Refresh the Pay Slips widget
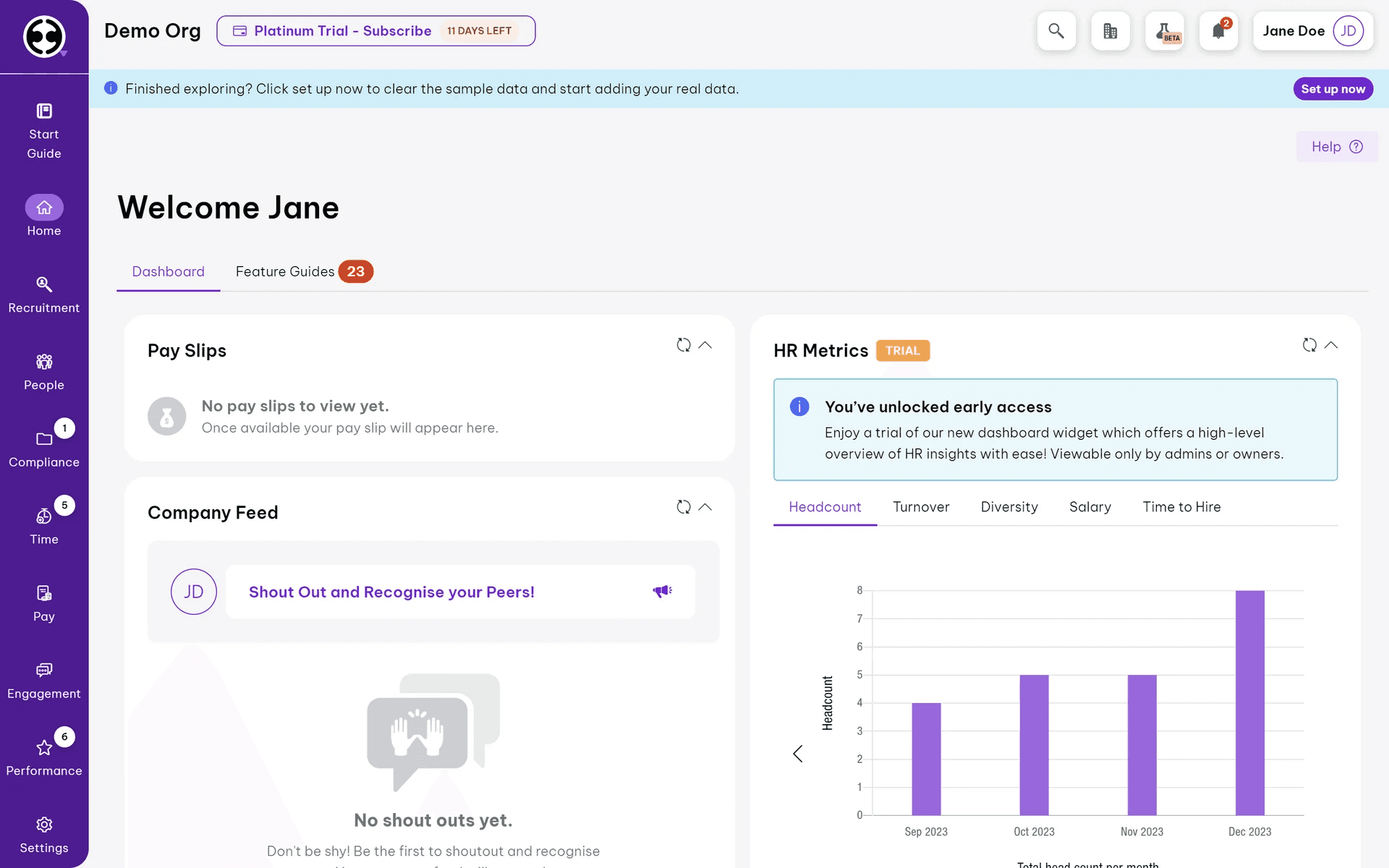1389x868 pixels. [683, 345]
